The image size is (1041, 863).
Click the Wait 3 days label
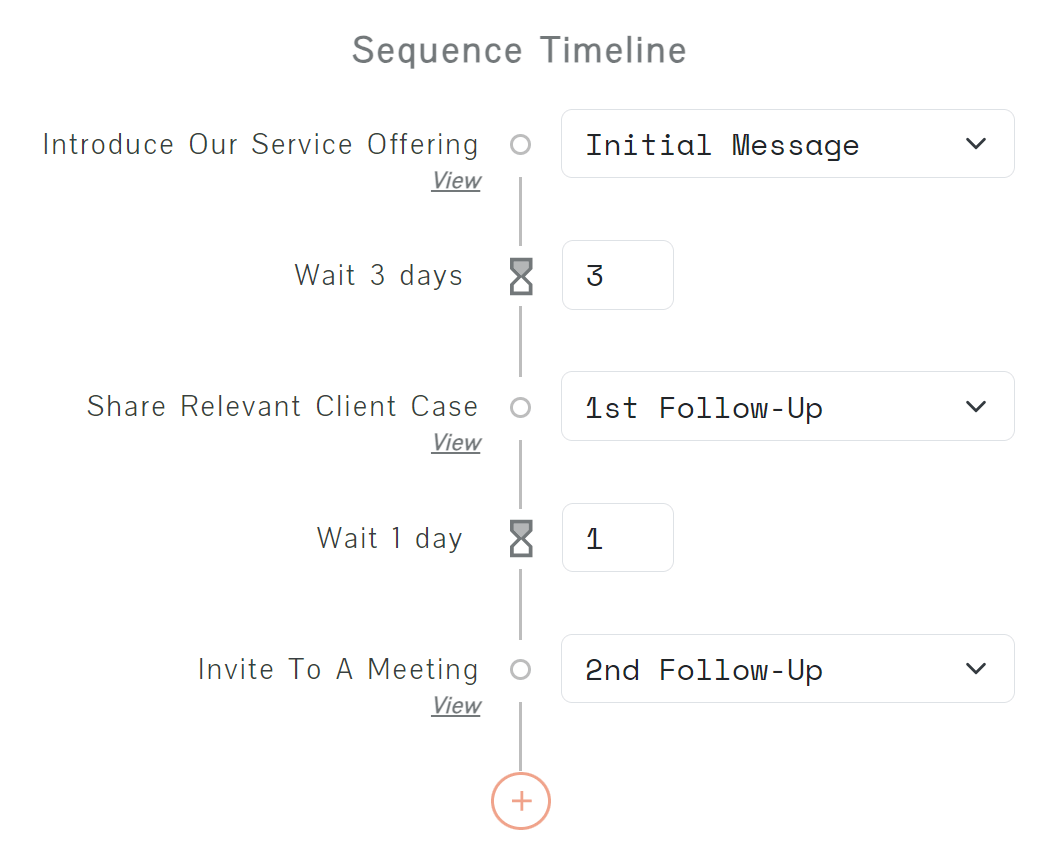tap(378, 275)
